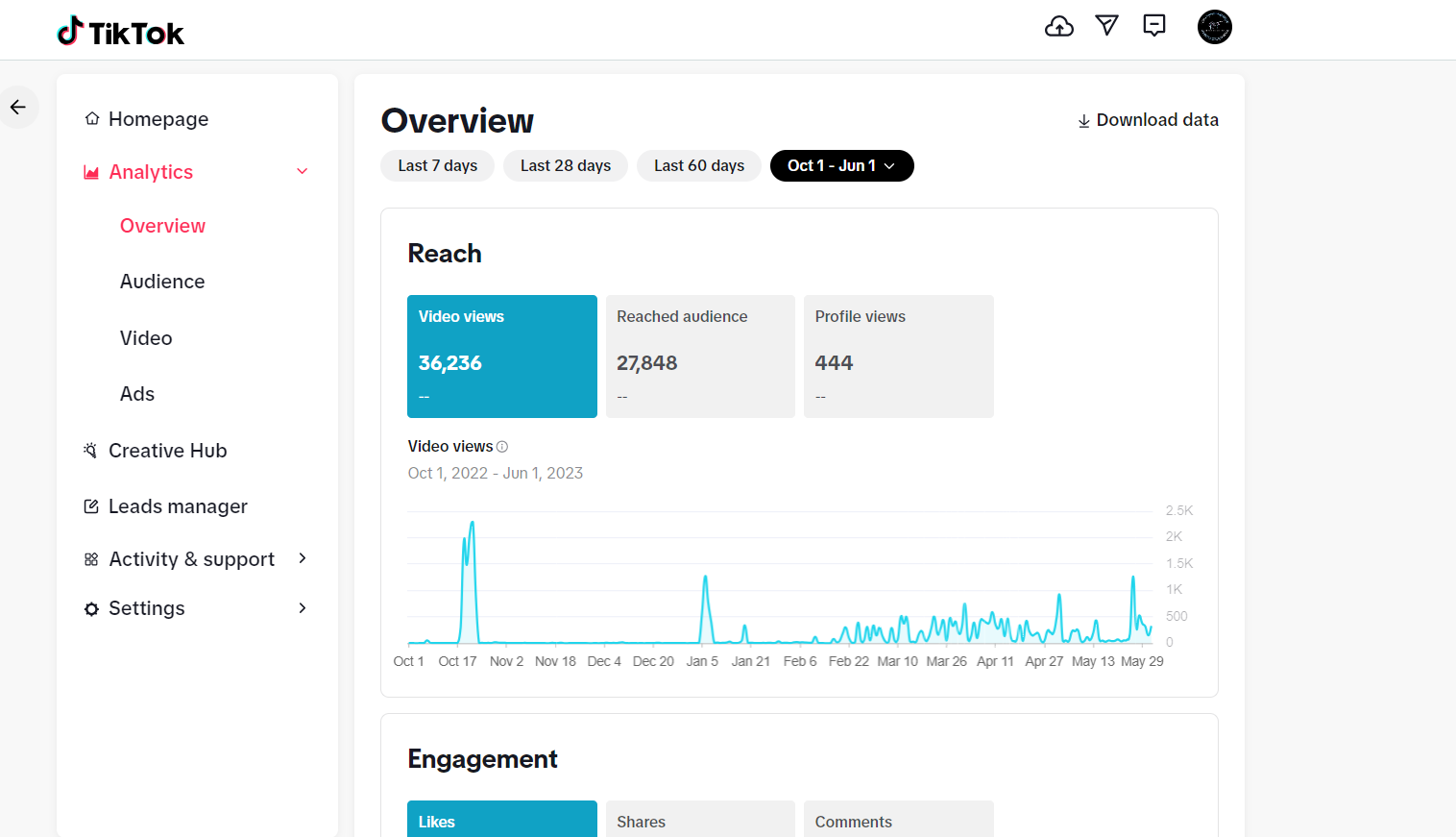Expand the Settings submenu arrow
The image size is (1456, 837).
point(303,608)
